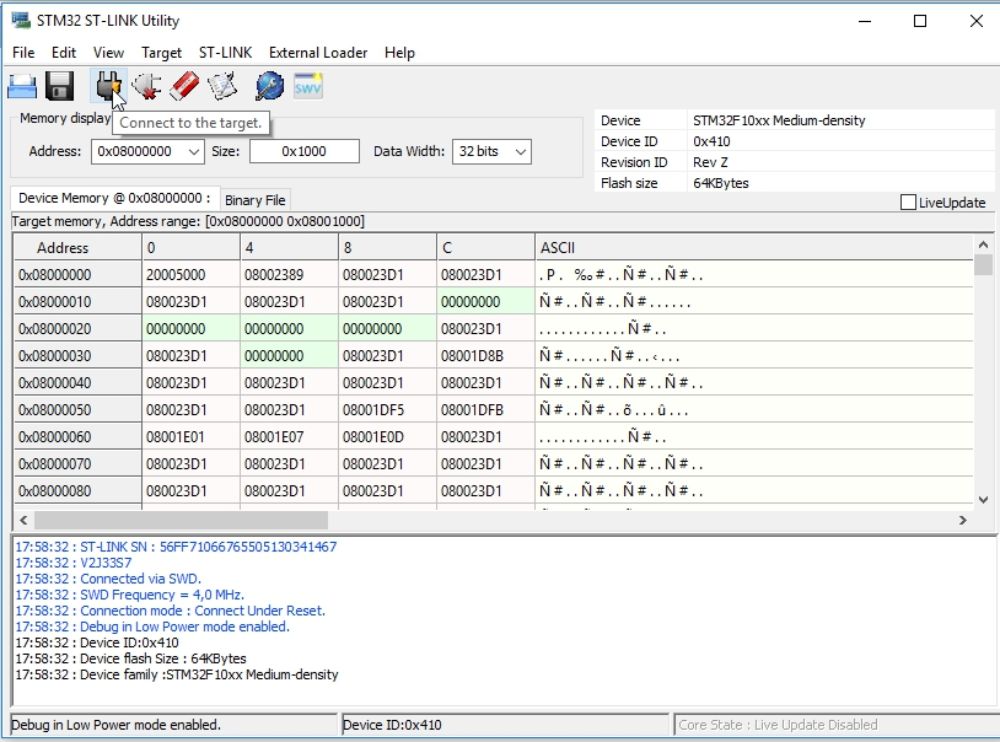
Task: Click green 00000000 cell in row 0x08000030
Action: click(289, 356)
